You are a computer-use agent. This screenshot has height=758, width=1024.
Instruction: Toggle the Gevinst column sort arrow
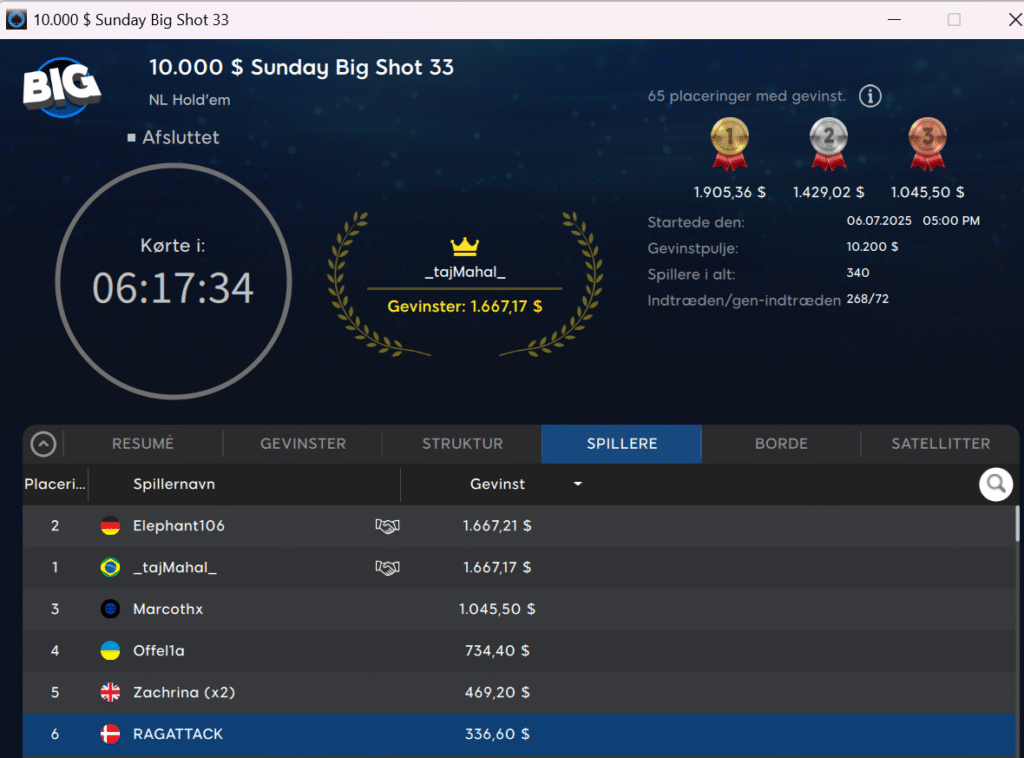pyautogui.click(x=577, y=485)
